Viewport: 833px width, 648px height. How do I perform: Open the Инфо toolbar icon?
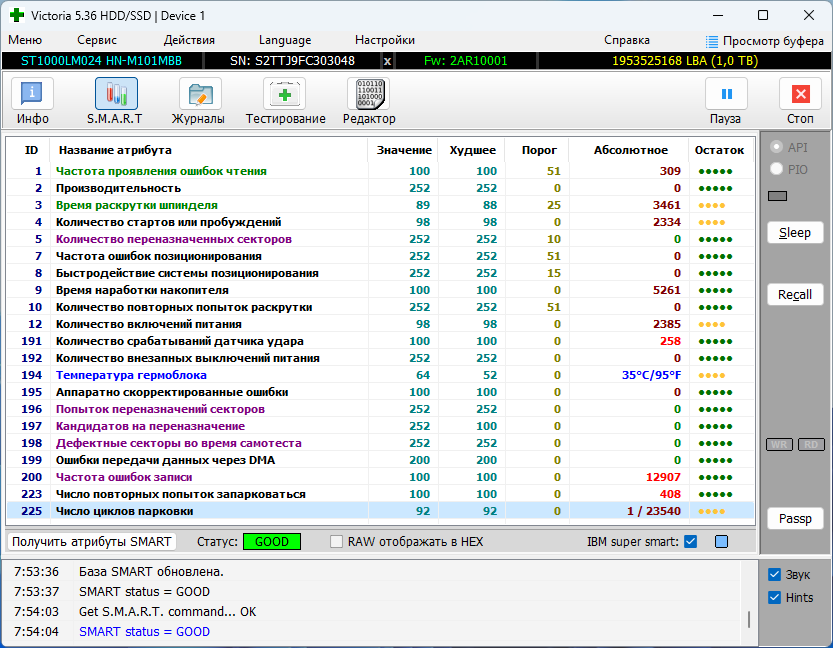coord(33,95)
